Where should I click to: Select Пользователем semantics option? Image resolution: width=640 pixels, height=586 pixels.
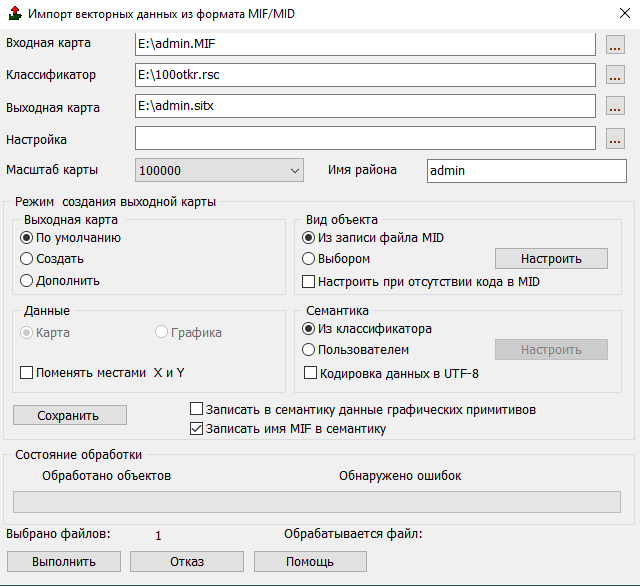coord(309,350)
